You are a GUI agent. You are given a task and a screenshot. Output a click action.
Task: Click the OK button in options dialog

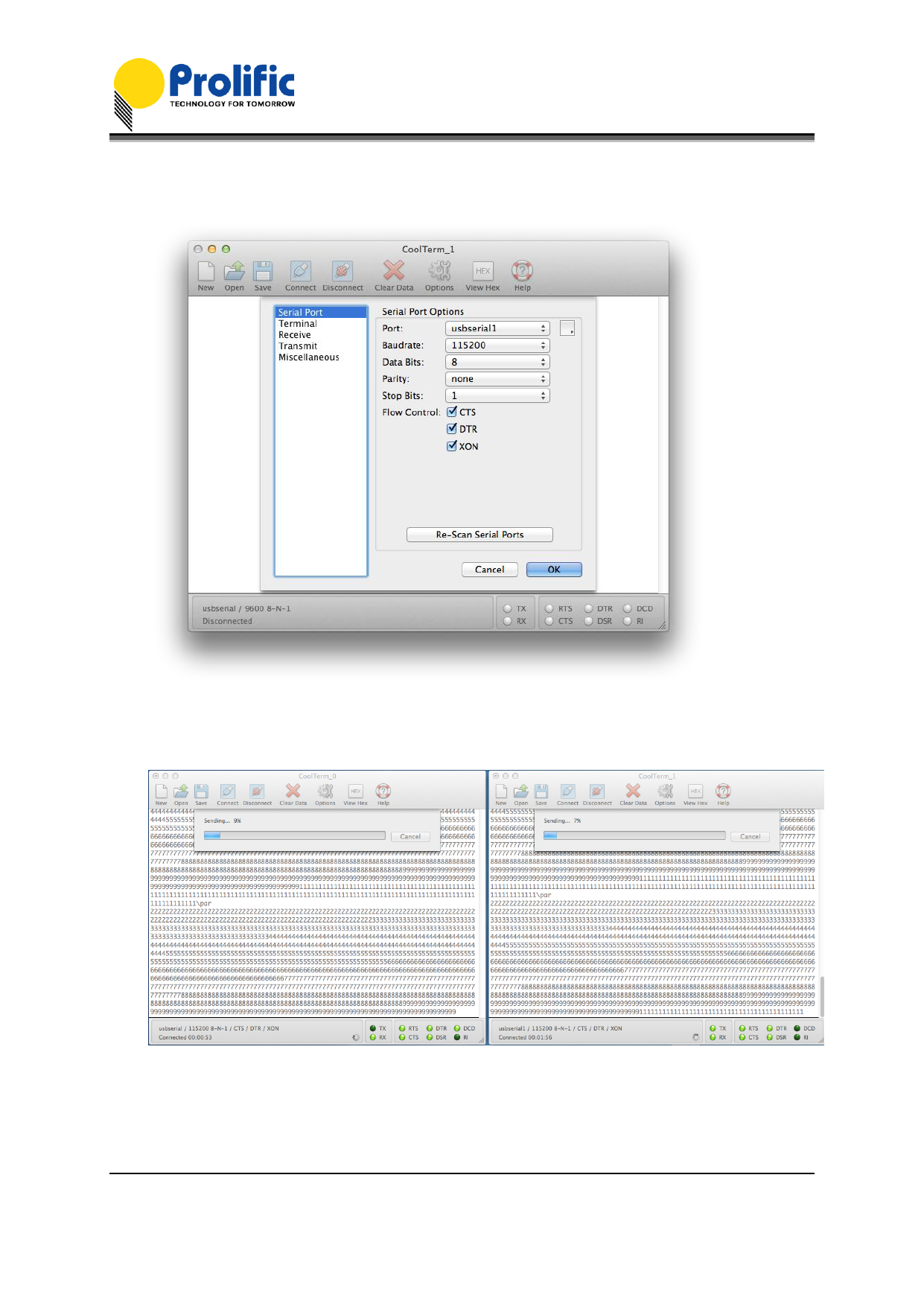(x=554, y=570)
